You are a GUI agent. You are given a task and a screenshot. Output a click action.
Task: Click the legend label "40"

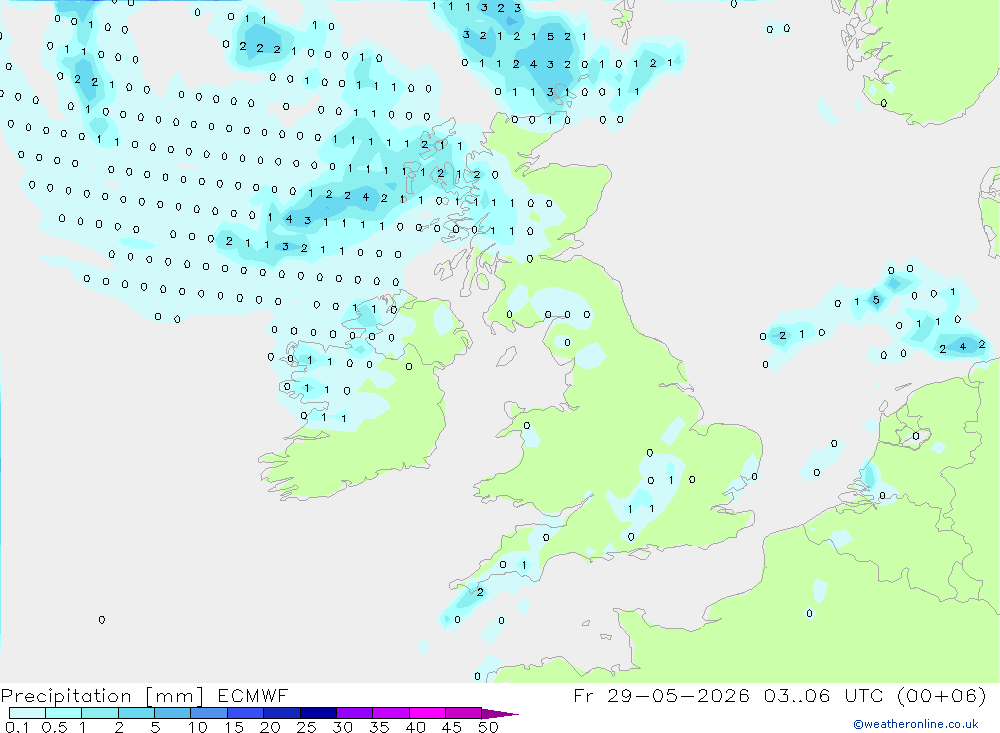tap(415, 727)
